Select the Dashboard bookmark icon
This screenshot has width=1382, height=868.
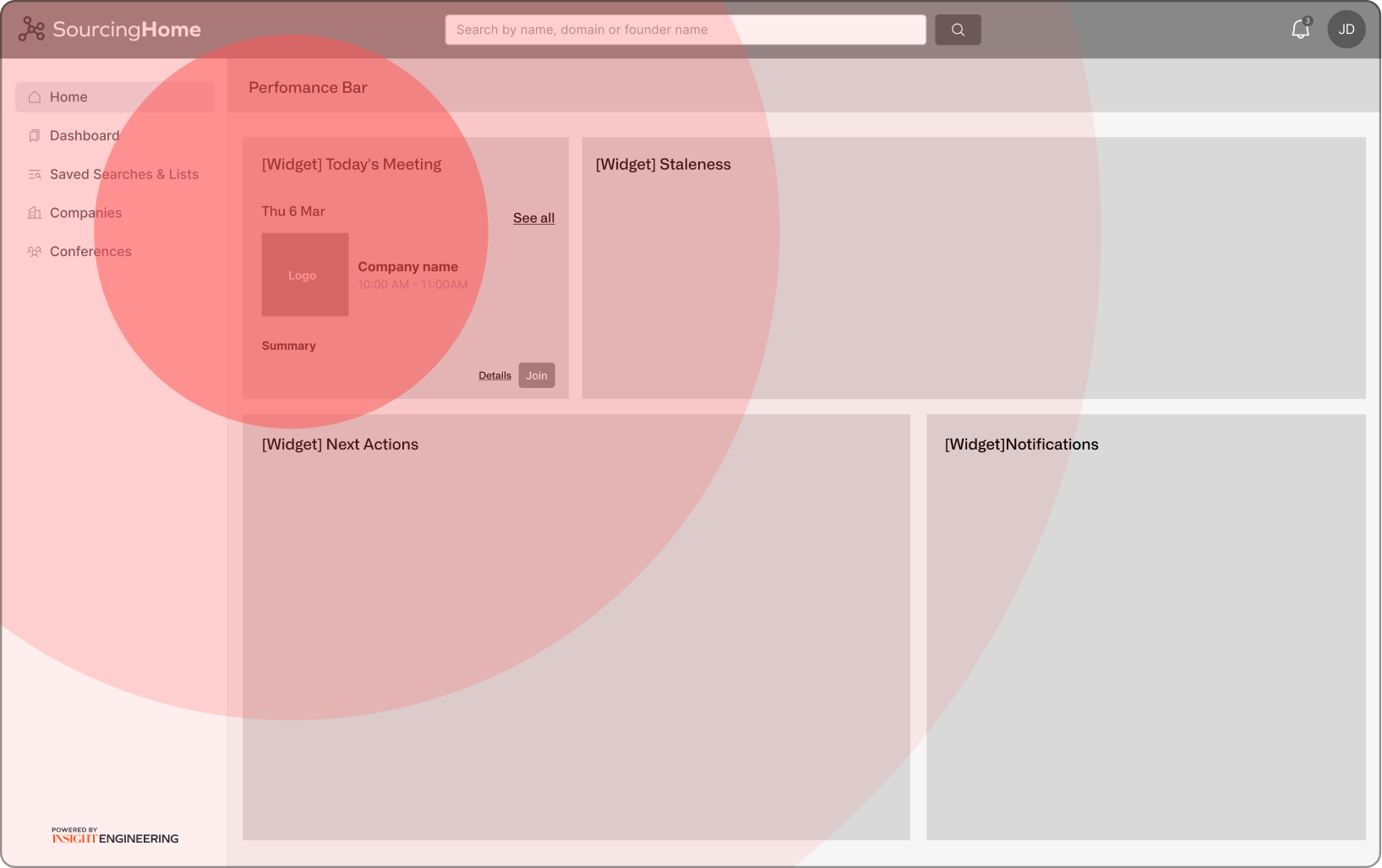35,136
